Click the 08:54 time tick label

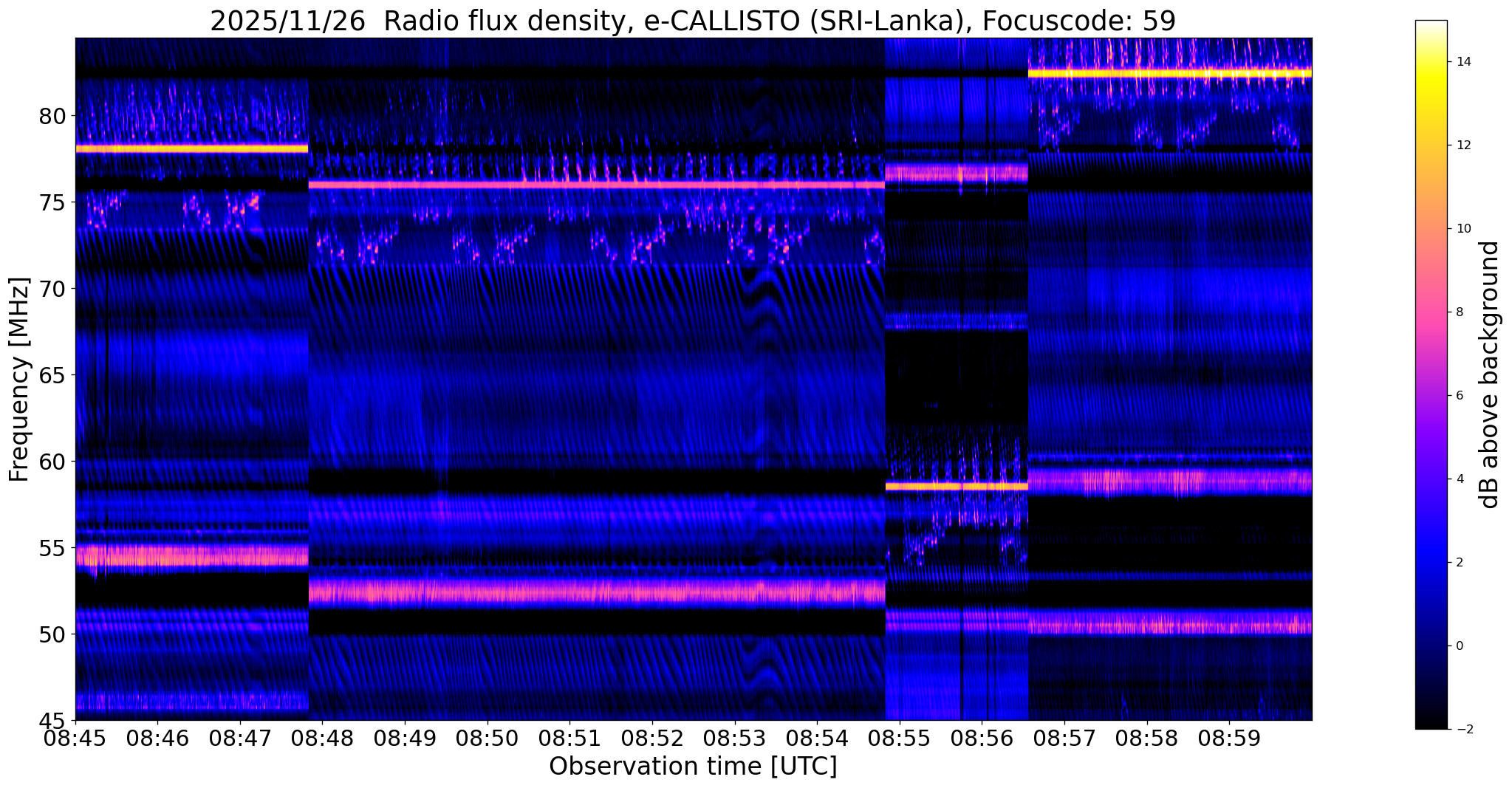(x=817, y=738)
